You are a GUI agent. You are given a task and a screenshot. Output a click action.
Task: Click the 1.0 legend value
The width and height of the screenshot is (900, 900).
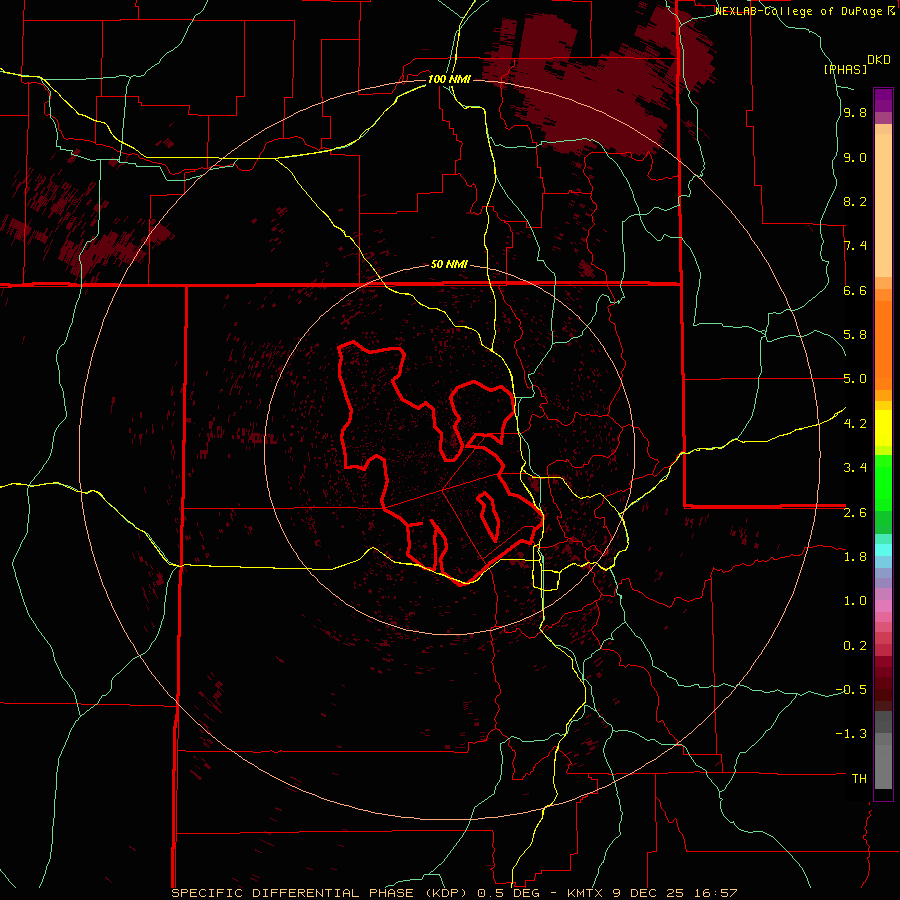[855, 600]
